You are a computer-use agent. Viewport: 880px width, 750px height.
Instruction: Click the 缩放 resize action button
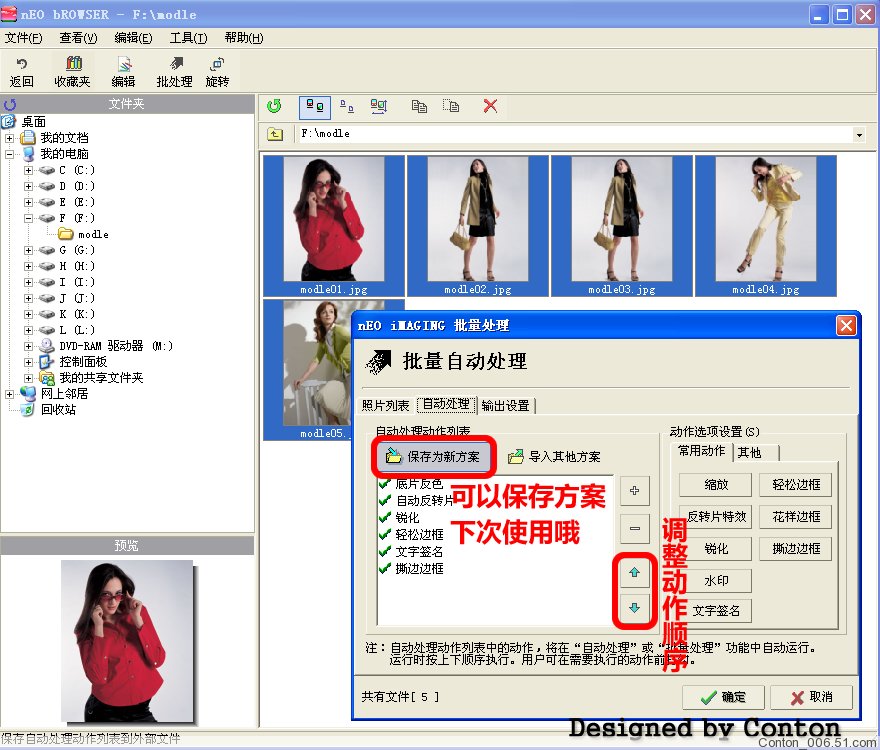tap(716, 484)
